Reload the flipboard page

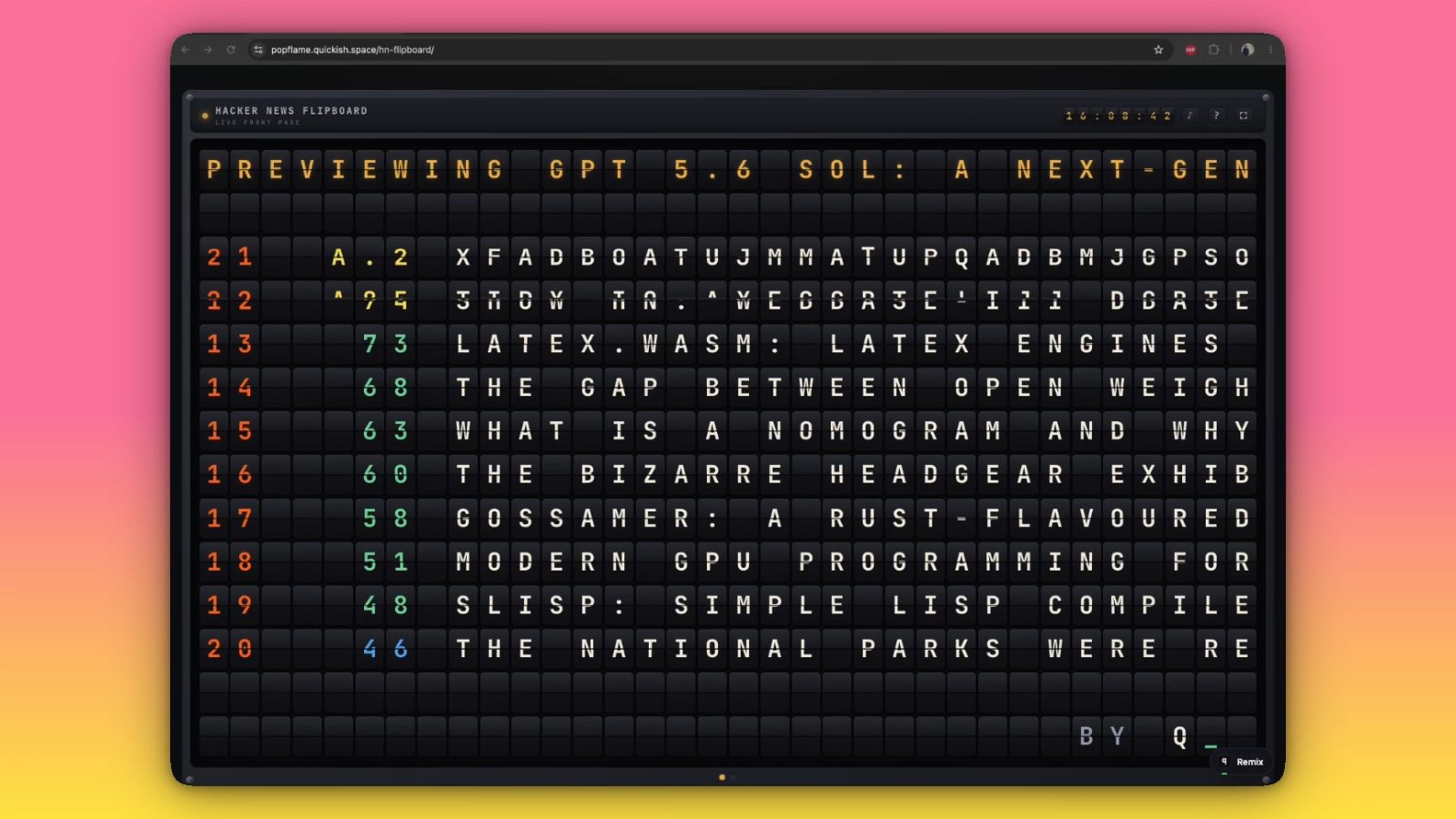pyautogui.click(x=231, y=50)
